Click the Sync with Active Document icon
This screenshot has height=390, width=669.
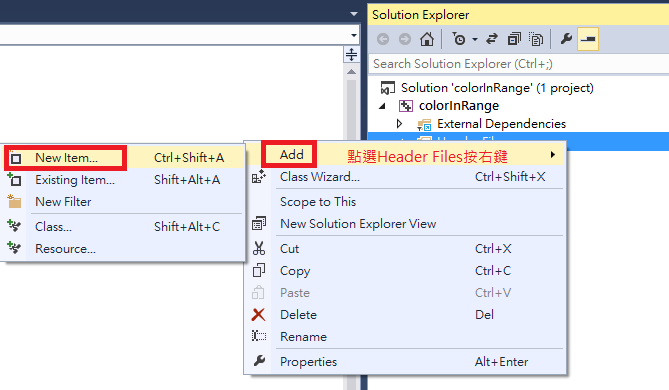tap(492, 39)
